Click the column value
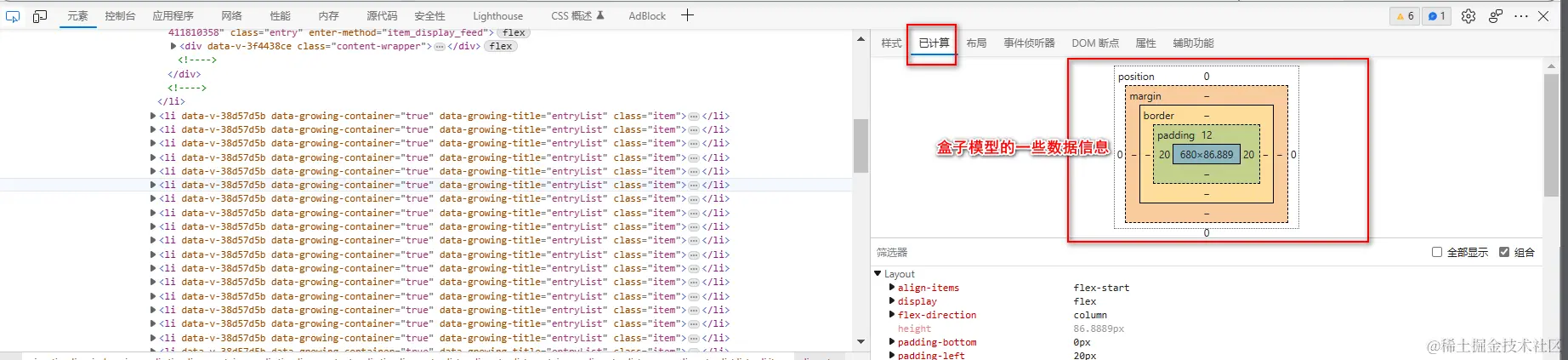The width and height of the screenshot is (1568, 360). pos(1090,315)
